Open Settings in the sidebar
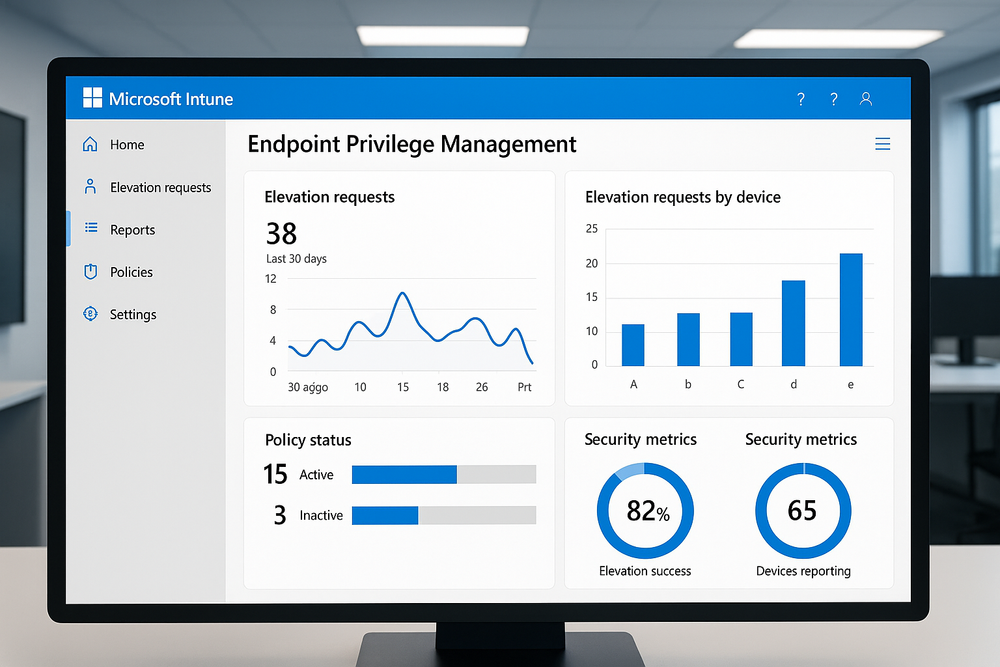 pyautogui.click(x=133, y=314)
